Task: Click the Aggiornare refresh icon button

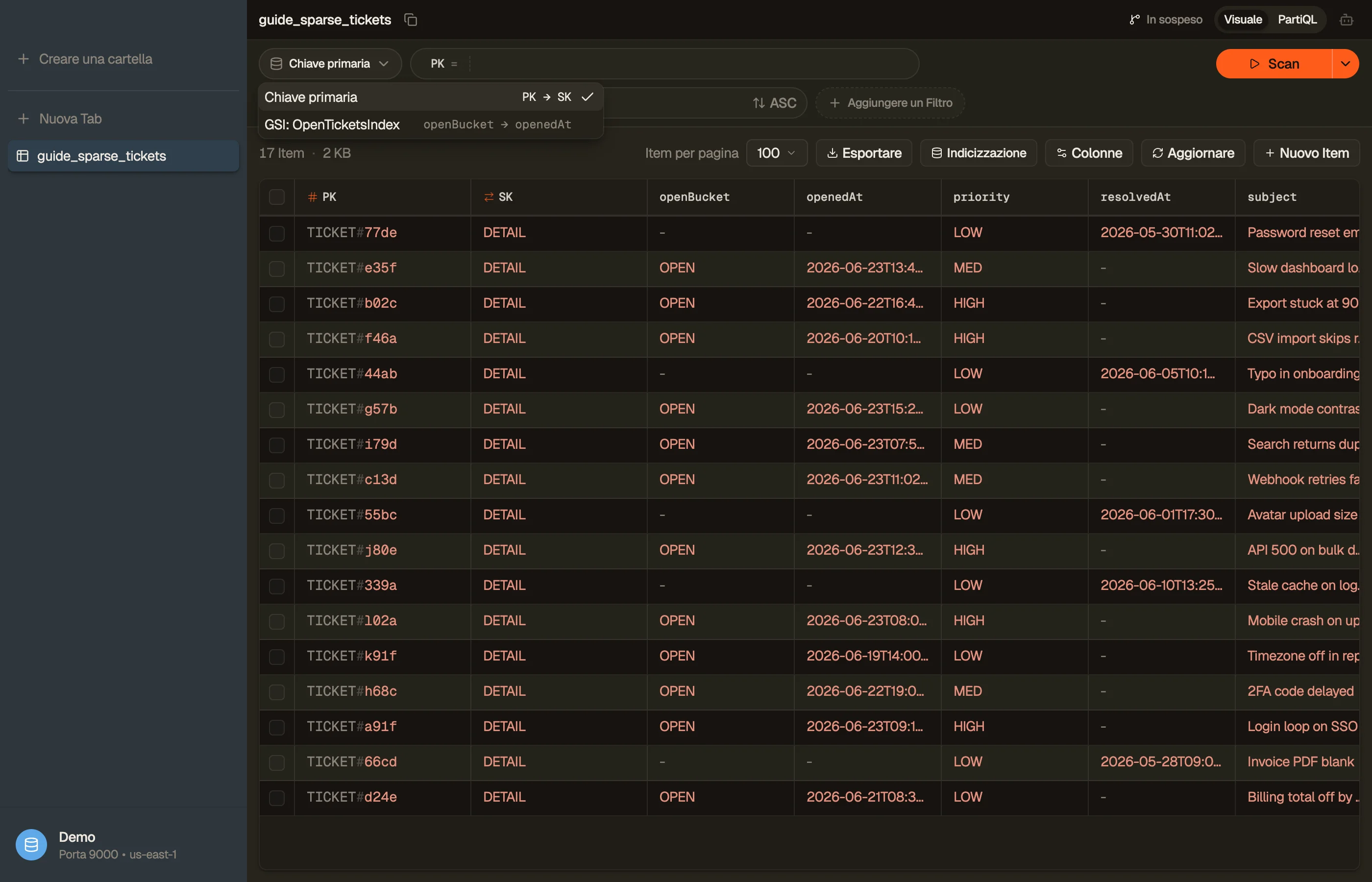Action: (x=1193, y=153)
